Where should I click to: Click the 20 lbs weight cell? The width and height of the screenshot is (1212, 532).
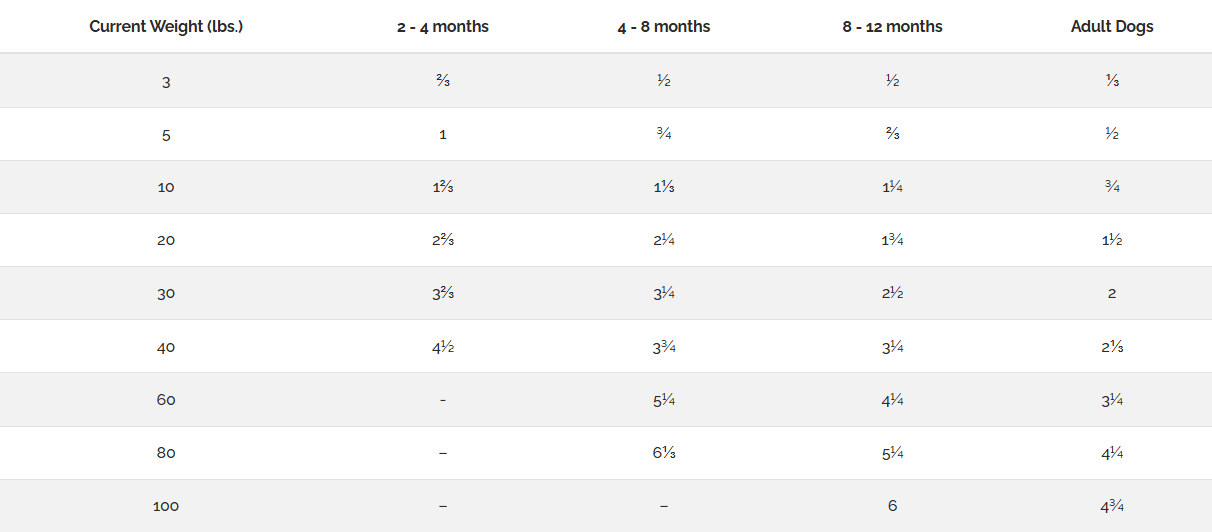tap(166, 240)
